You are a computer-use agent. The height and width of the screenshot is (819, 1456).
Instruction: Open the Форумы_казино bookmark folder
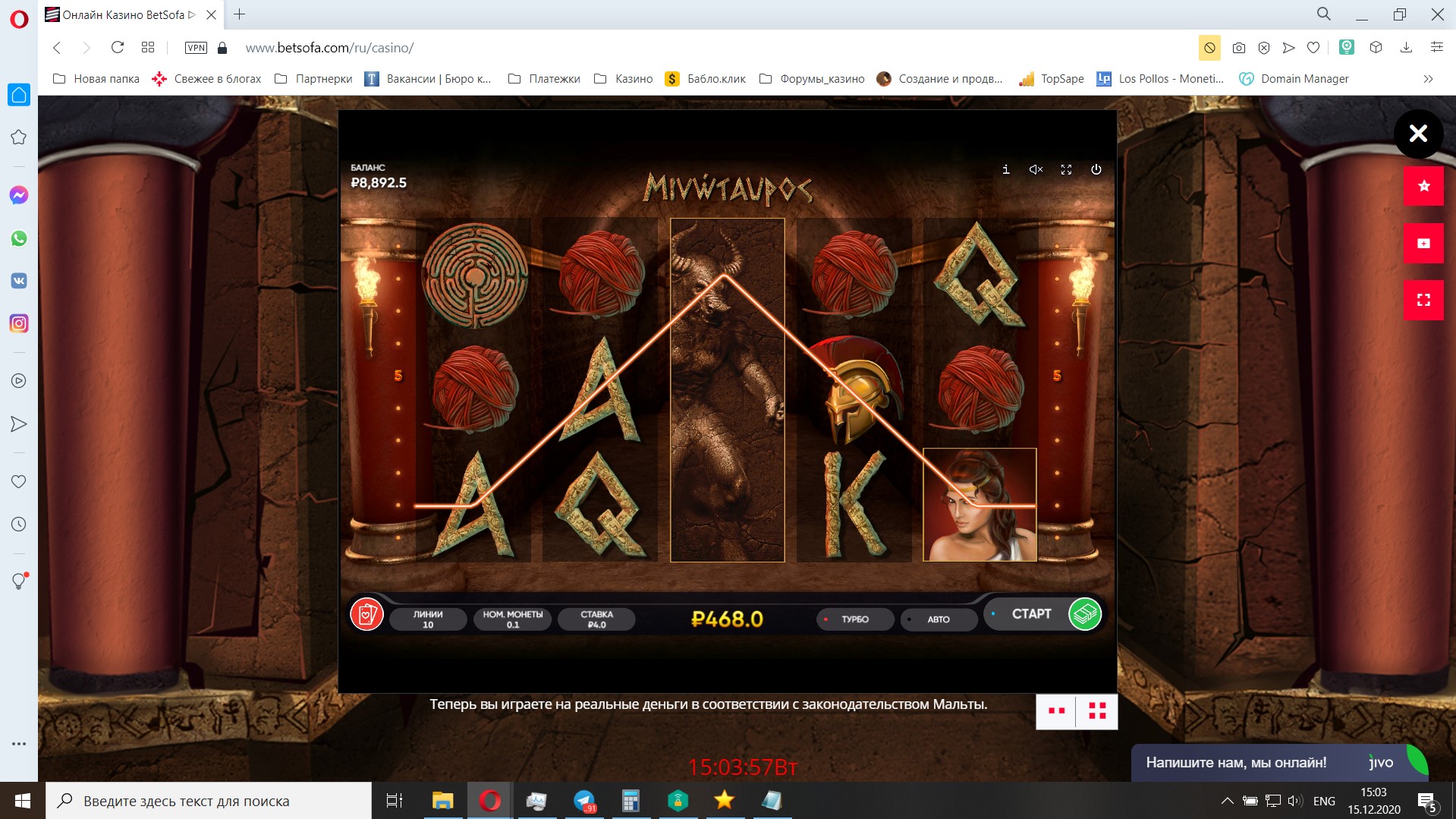point(812,79)
